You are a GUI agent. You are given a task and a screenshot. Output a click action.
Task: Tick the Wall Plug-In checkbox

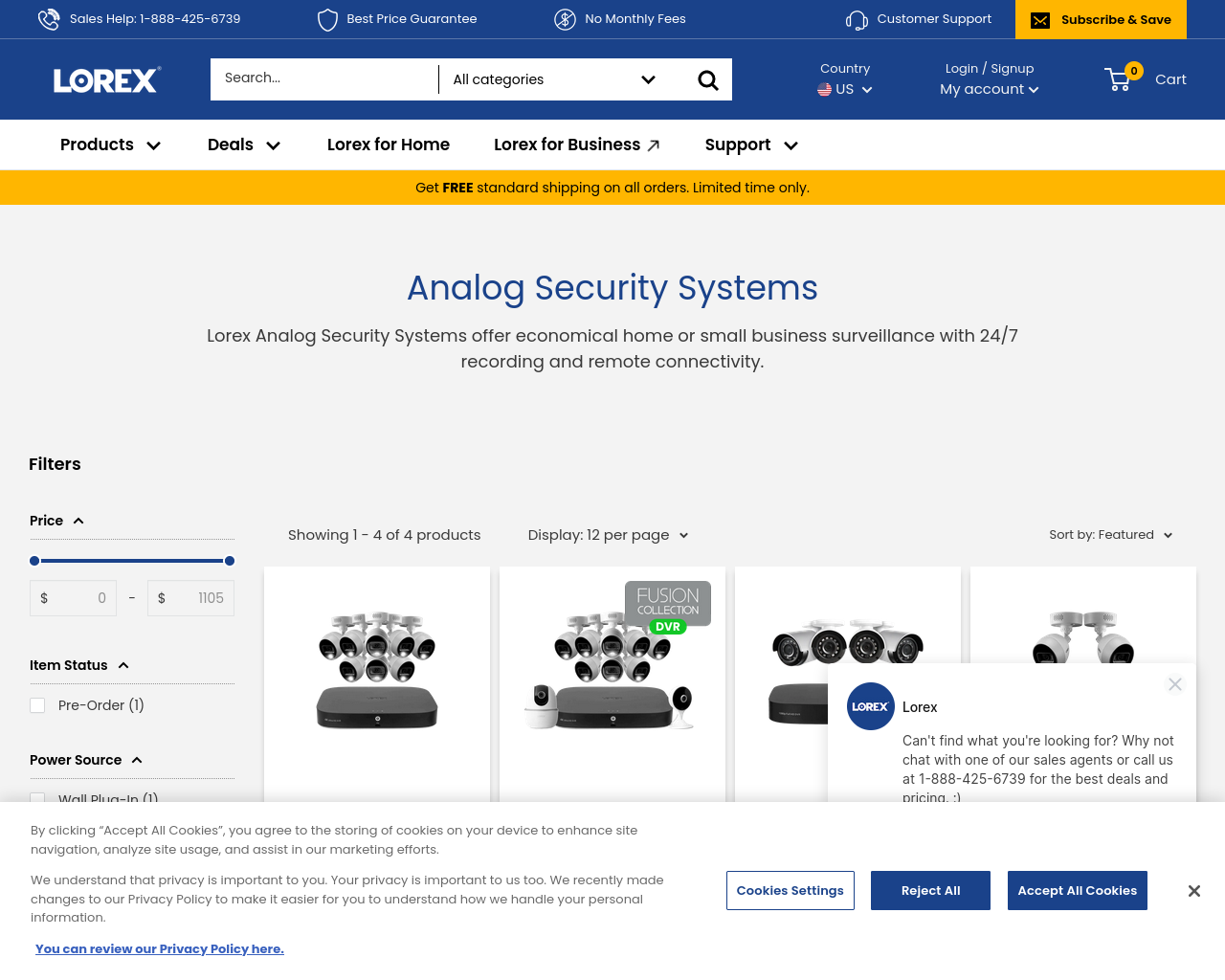[x=37, y=798]
